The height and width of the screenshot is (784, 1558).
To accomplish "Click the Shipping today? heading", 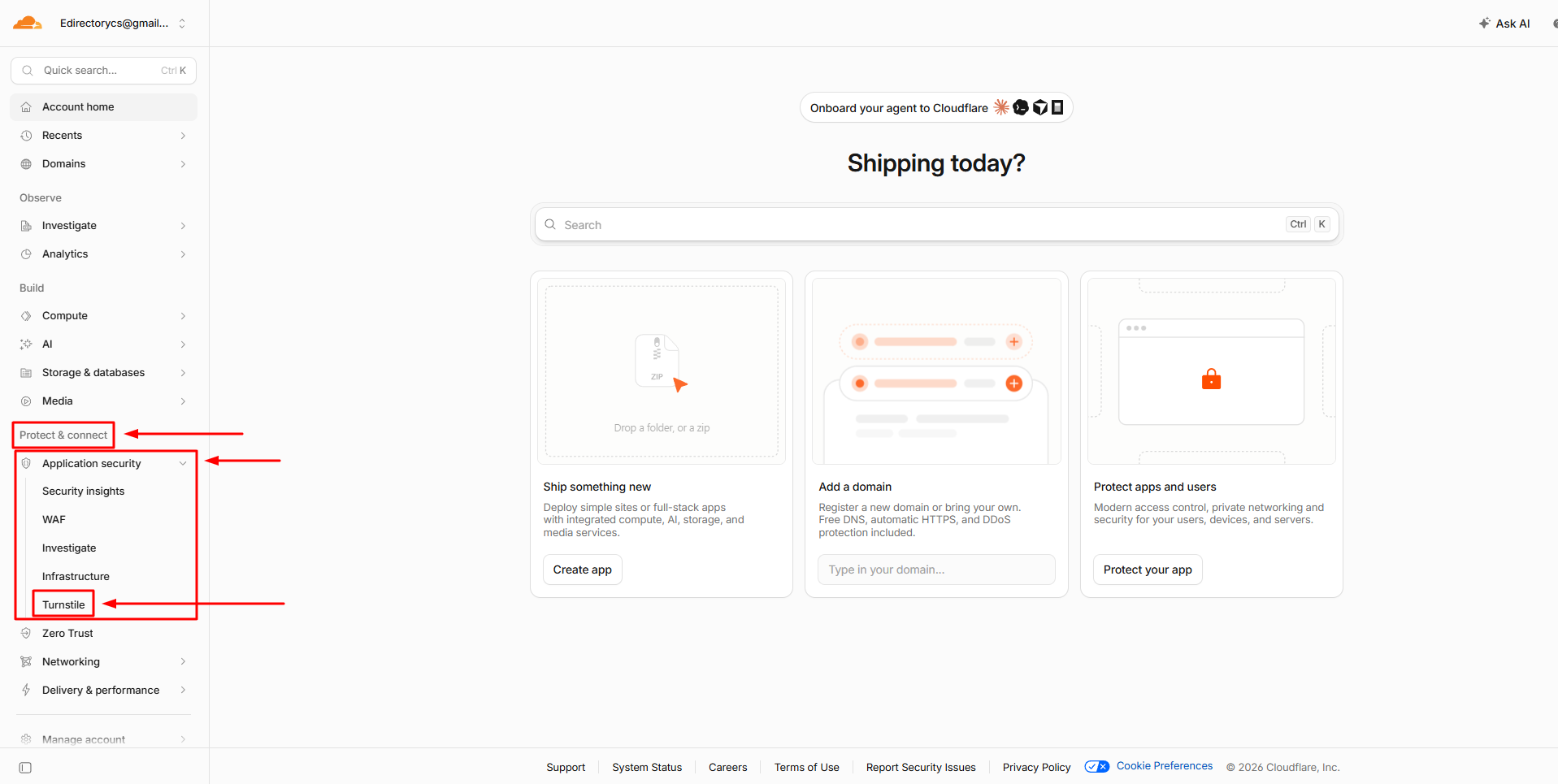I will (936, 163).
